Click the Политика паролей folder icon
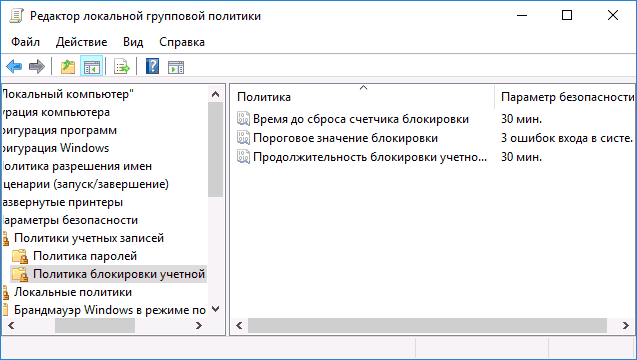This screenshot has height=360, width=637. [x=20, y=256]
